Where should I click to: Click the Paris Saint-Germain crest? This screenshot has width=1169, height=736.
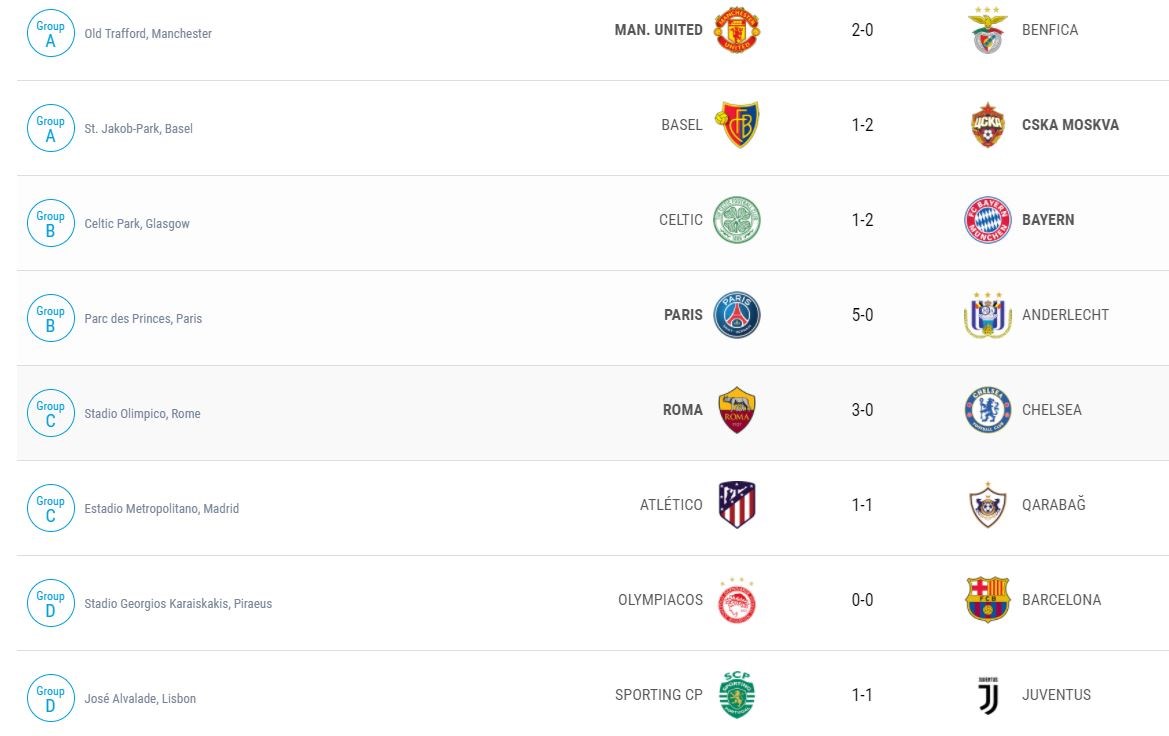coord(737,315)
